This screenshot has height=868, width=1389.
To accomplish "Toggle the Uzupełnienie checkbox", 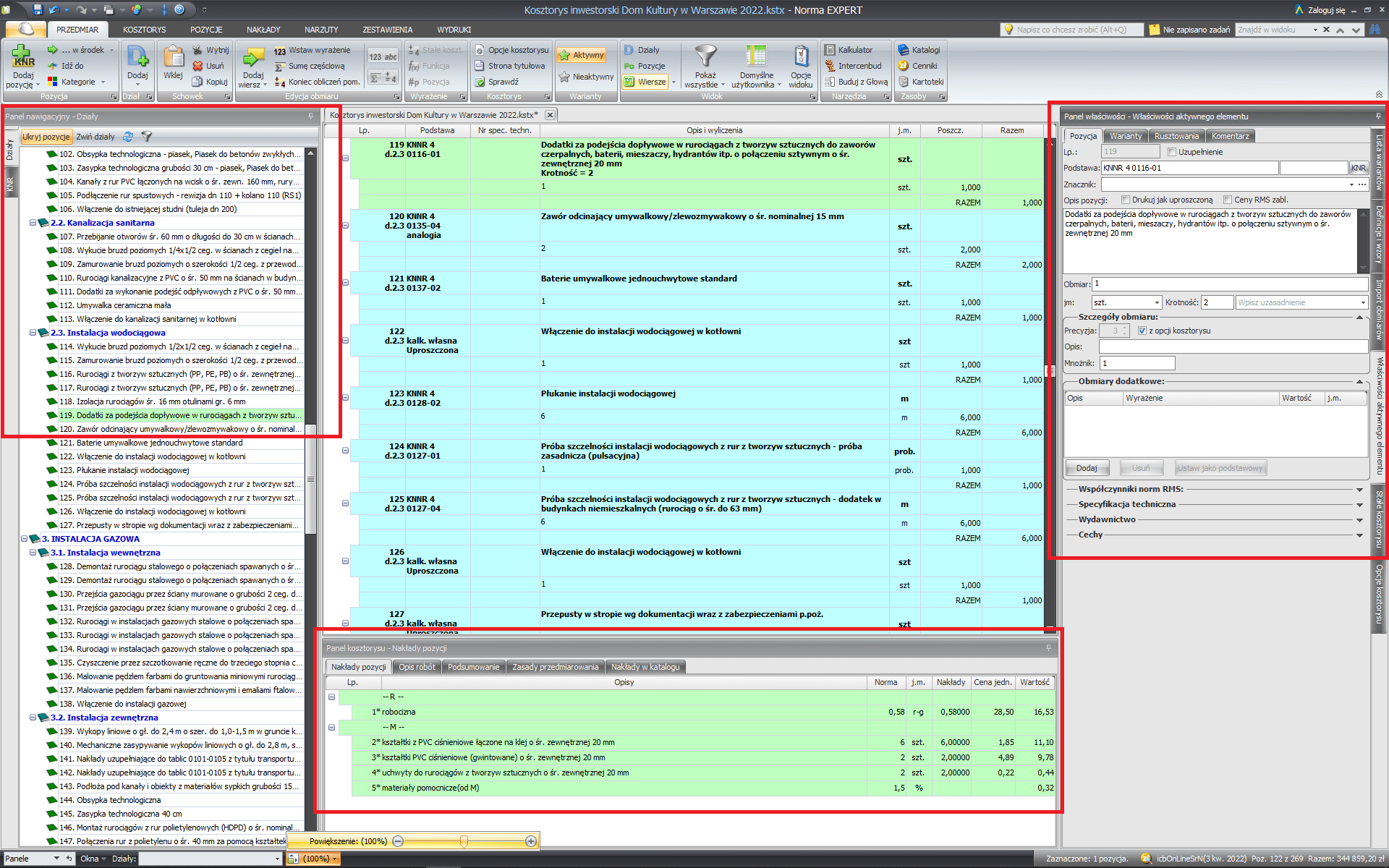I will 1172,152.
